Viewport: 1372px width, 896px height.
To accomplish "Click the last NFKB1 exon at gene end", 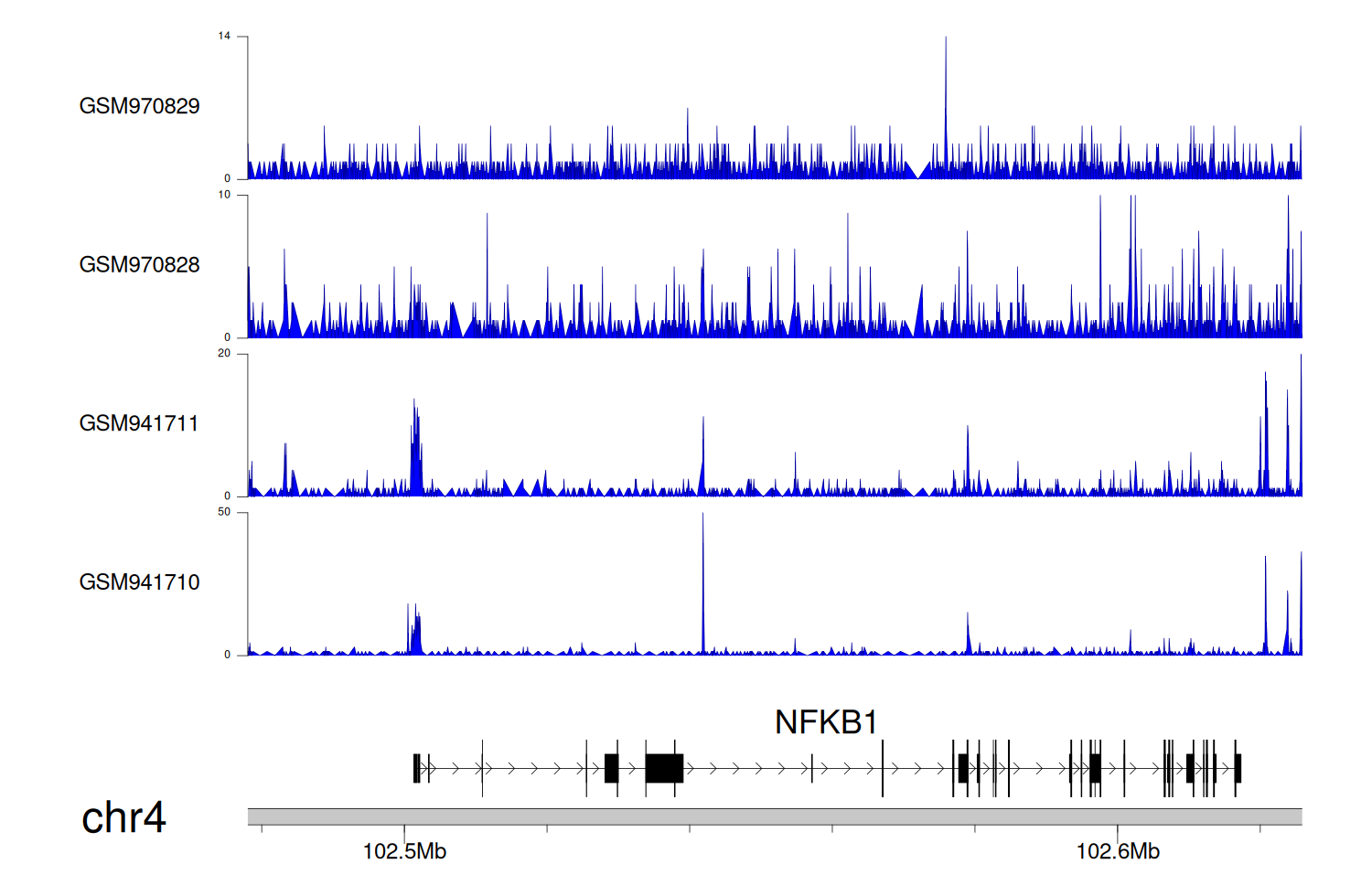I will [1238, 768].
